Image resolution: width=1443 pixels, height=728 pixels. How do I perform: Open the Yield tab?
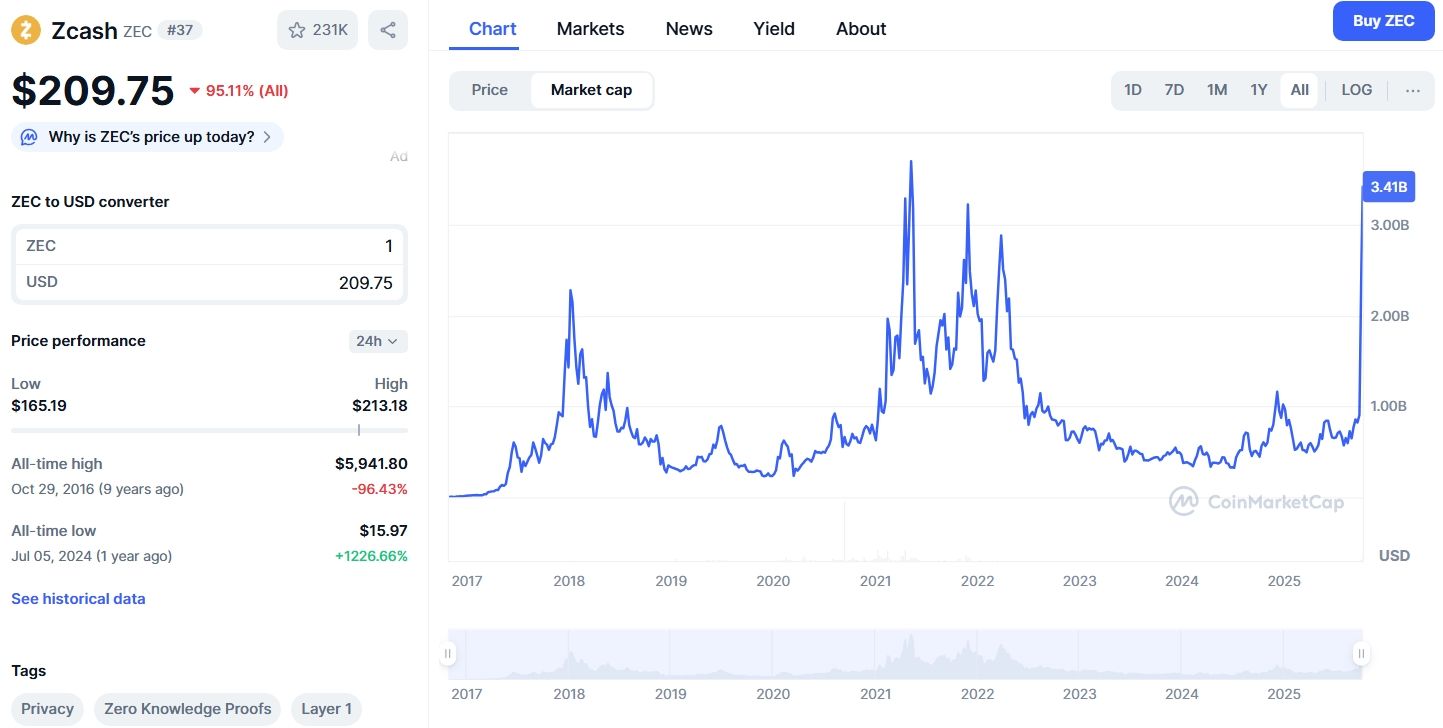tap(774, 29)
